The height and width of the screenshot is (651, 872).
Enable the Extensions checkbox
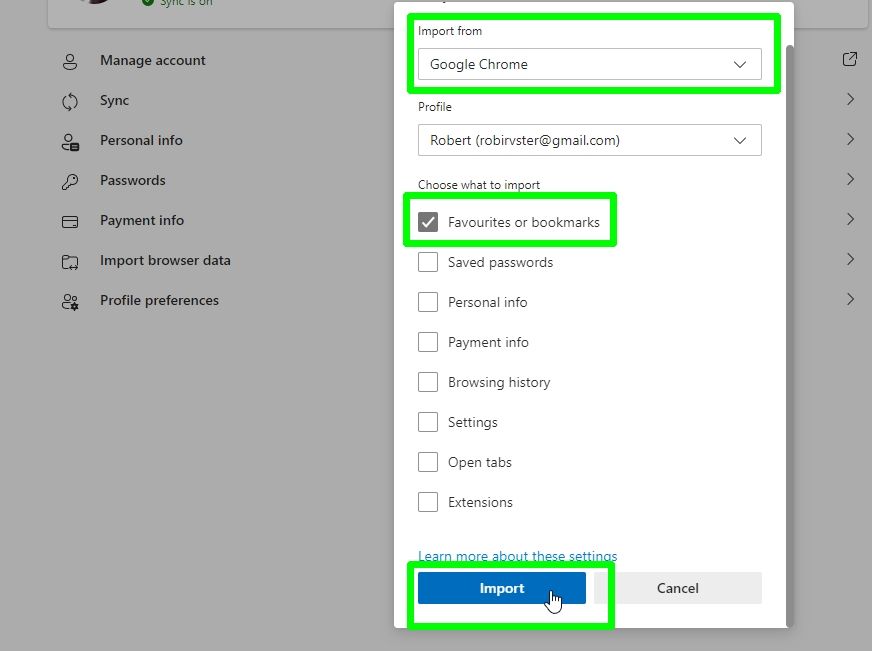click(x=428, y=501)
